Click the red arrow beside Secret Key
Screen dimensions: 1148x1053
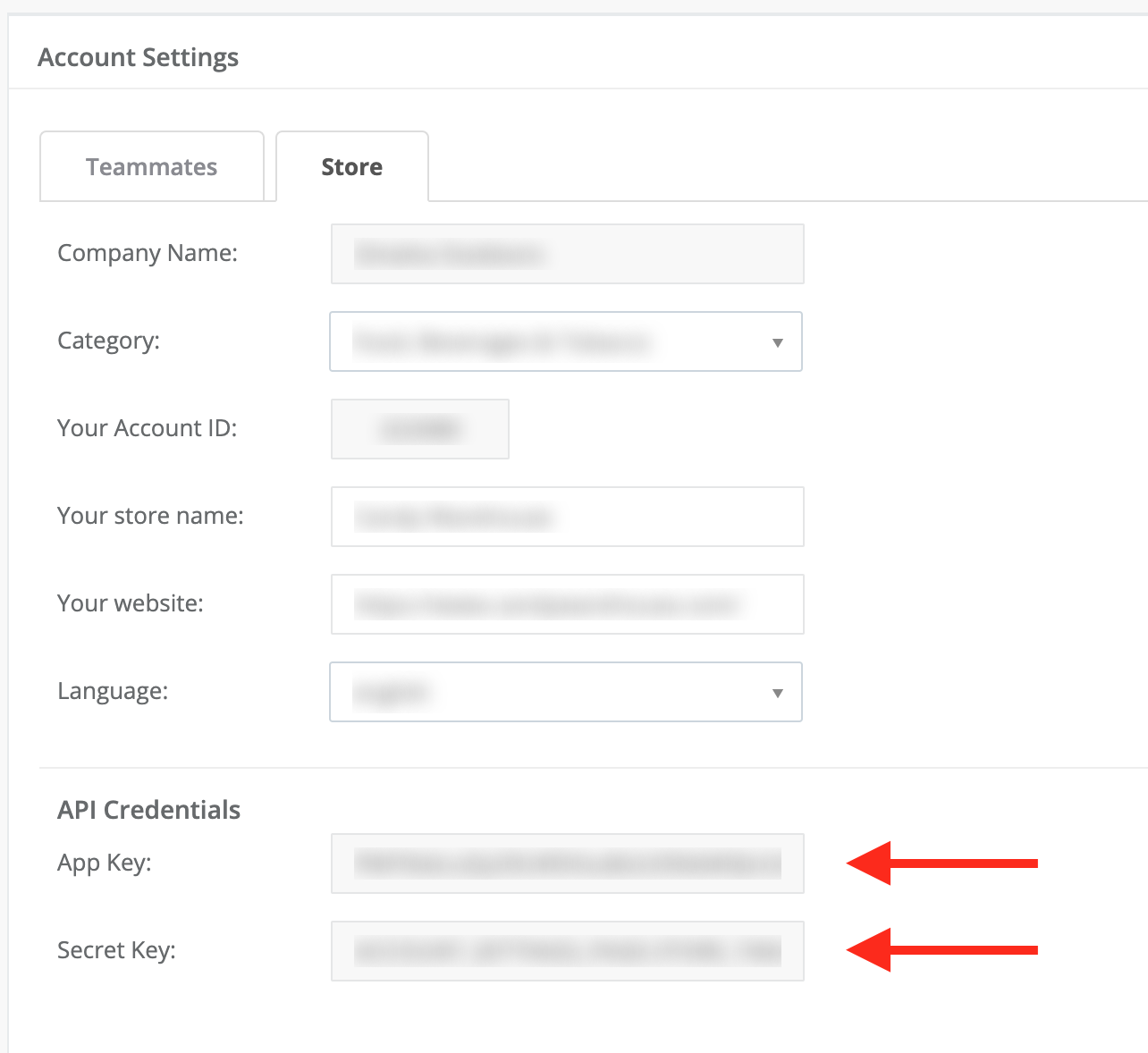[x=941, y=950]
